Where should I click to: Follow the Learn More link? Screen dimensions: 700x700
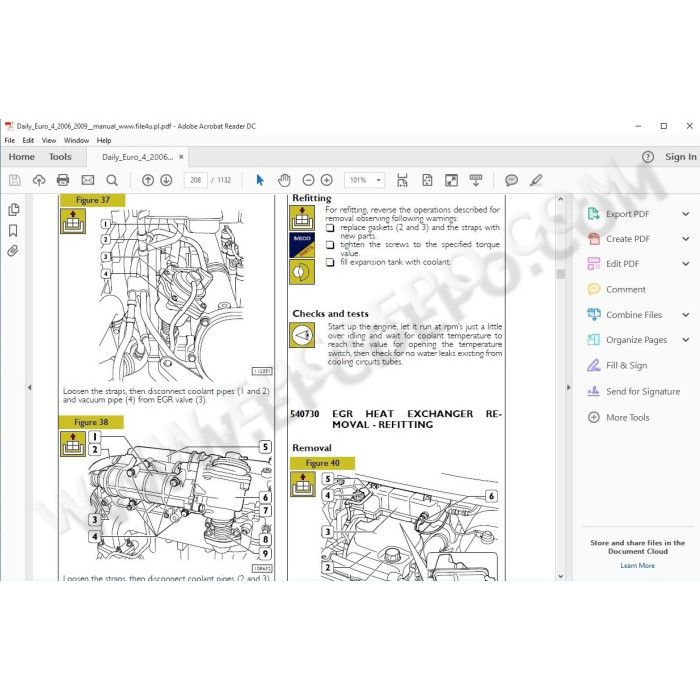tap(637, 566)
